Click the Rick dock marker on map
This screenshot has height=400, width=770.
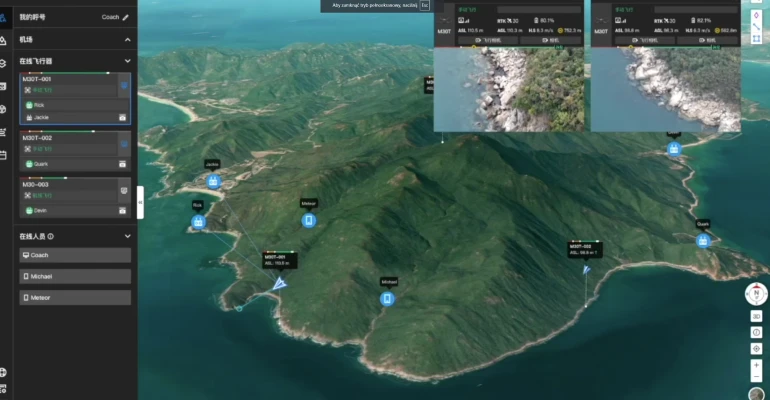click(x=198, y=222)
